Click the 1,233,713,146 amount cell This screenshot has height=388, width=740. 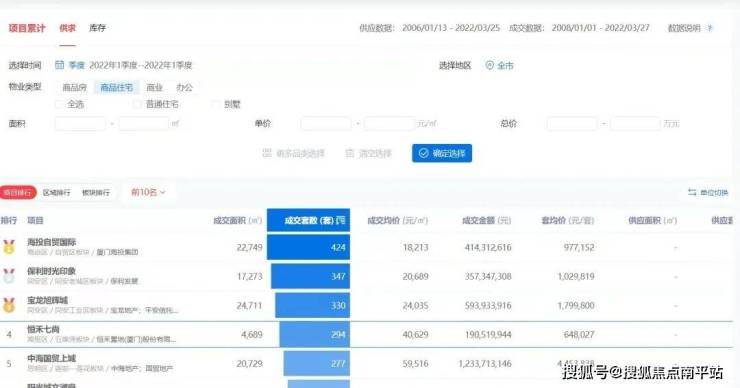485,364
